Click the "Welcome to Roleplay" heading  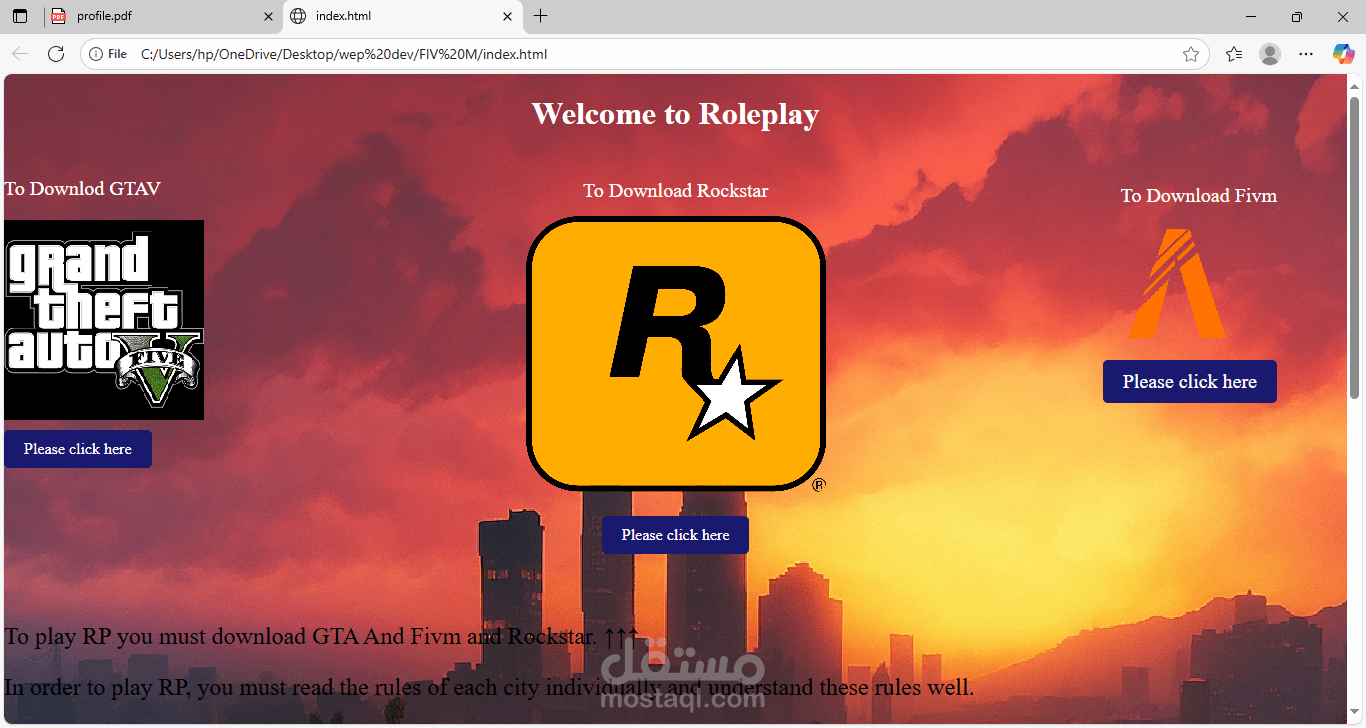(675, 114)
